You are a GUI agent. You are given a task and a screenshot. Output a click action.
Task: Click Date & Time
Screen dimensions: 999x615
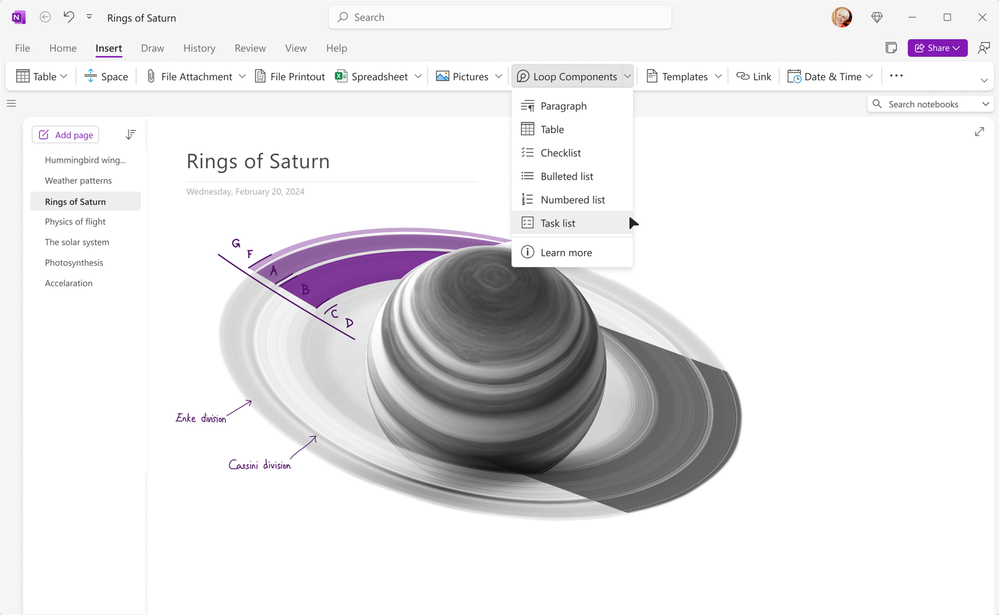tap(824, 76)
